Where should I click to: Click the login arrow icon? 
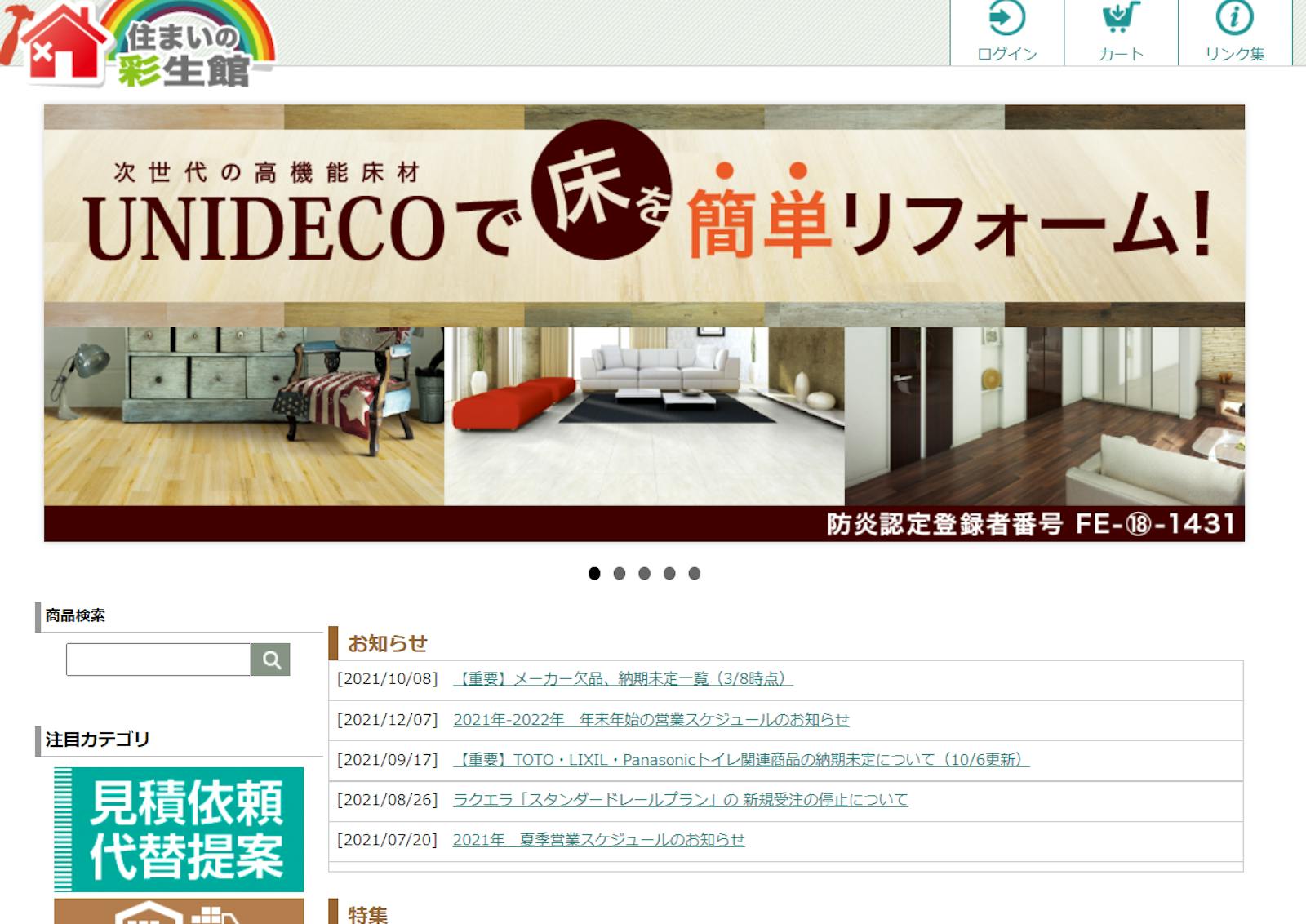click(x=1006, y=18)
